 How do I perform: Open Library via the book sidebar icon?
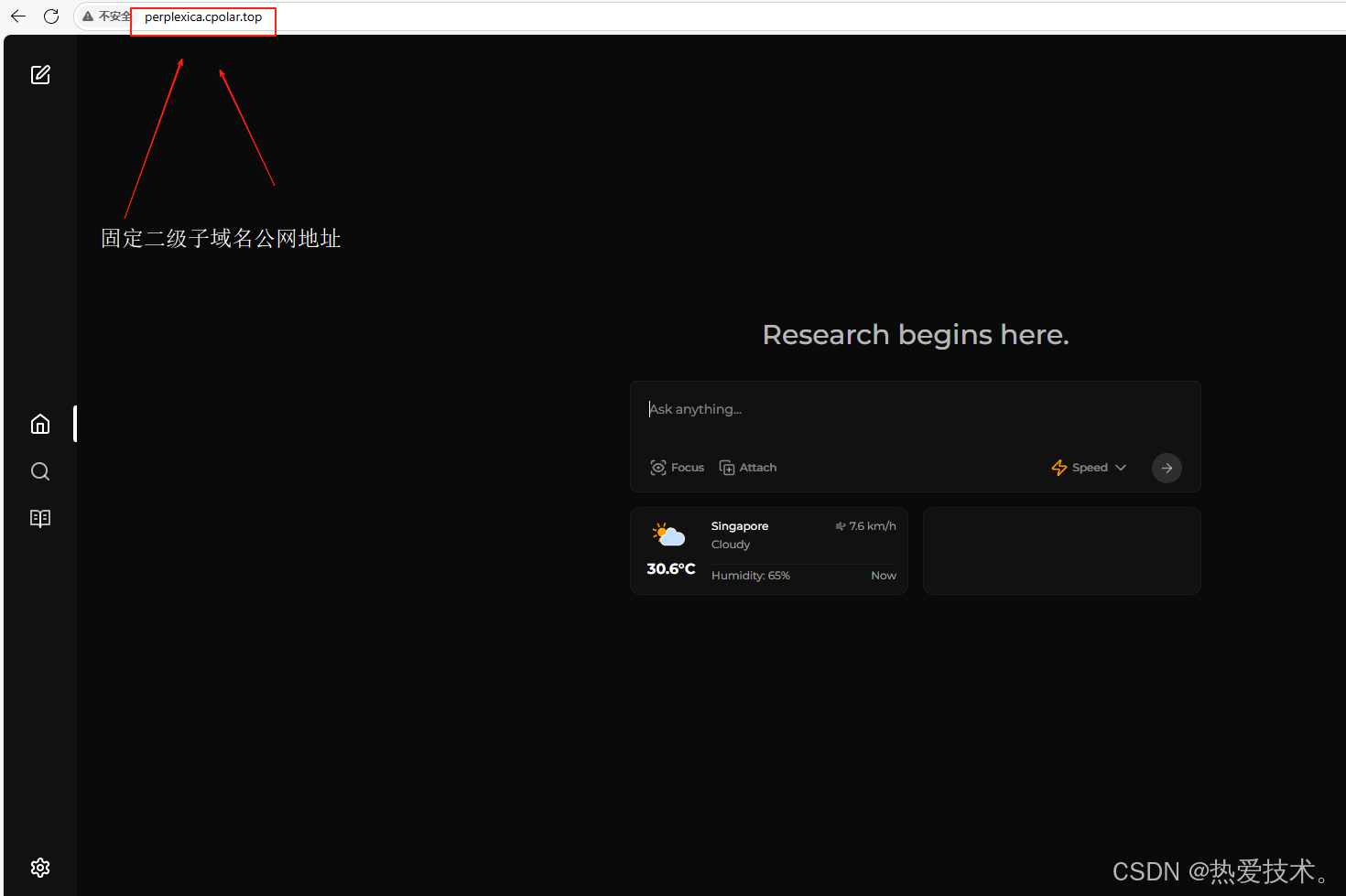[40, 518]
